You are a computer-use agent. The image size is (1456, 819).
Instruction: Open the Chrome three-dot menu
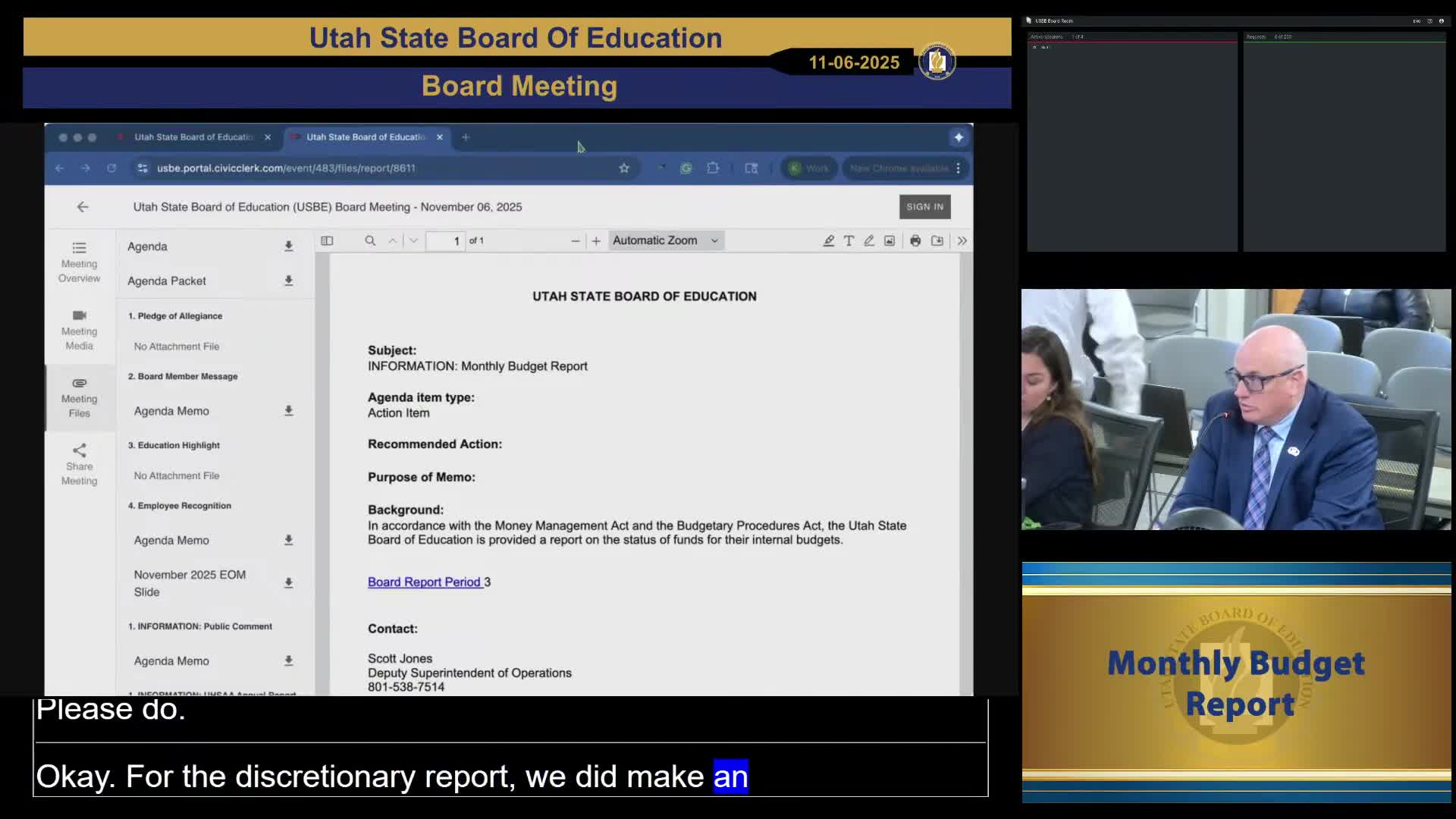pos(959,168)
